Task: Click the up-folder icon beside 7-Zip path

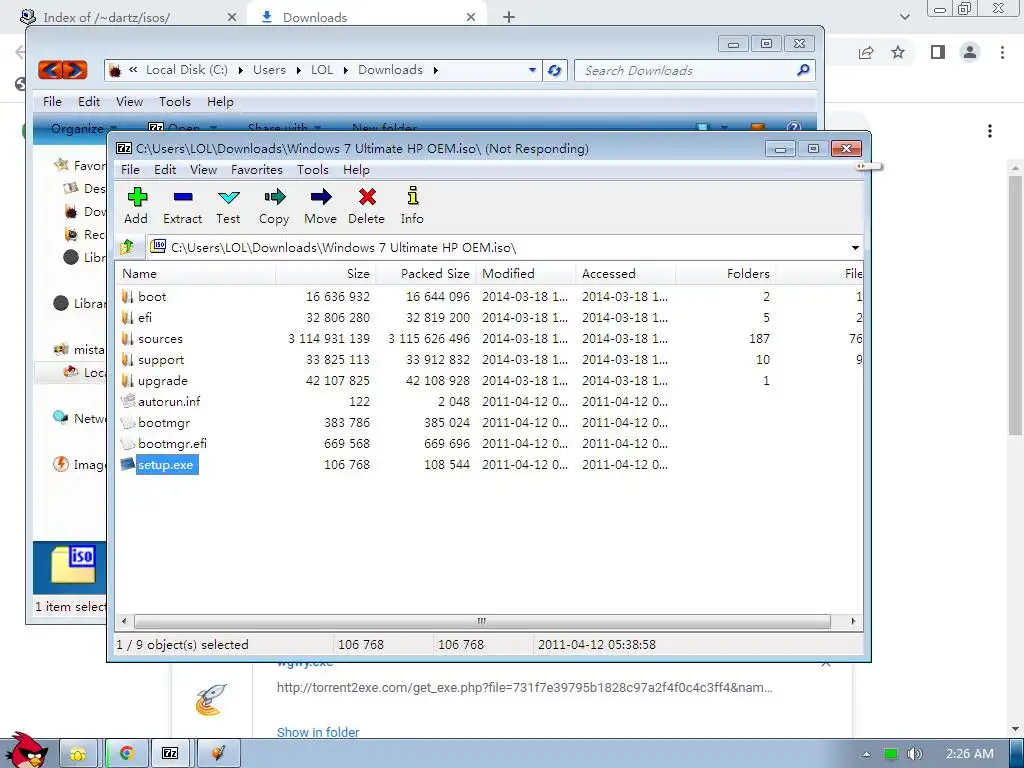Action: tap(127, 247)
